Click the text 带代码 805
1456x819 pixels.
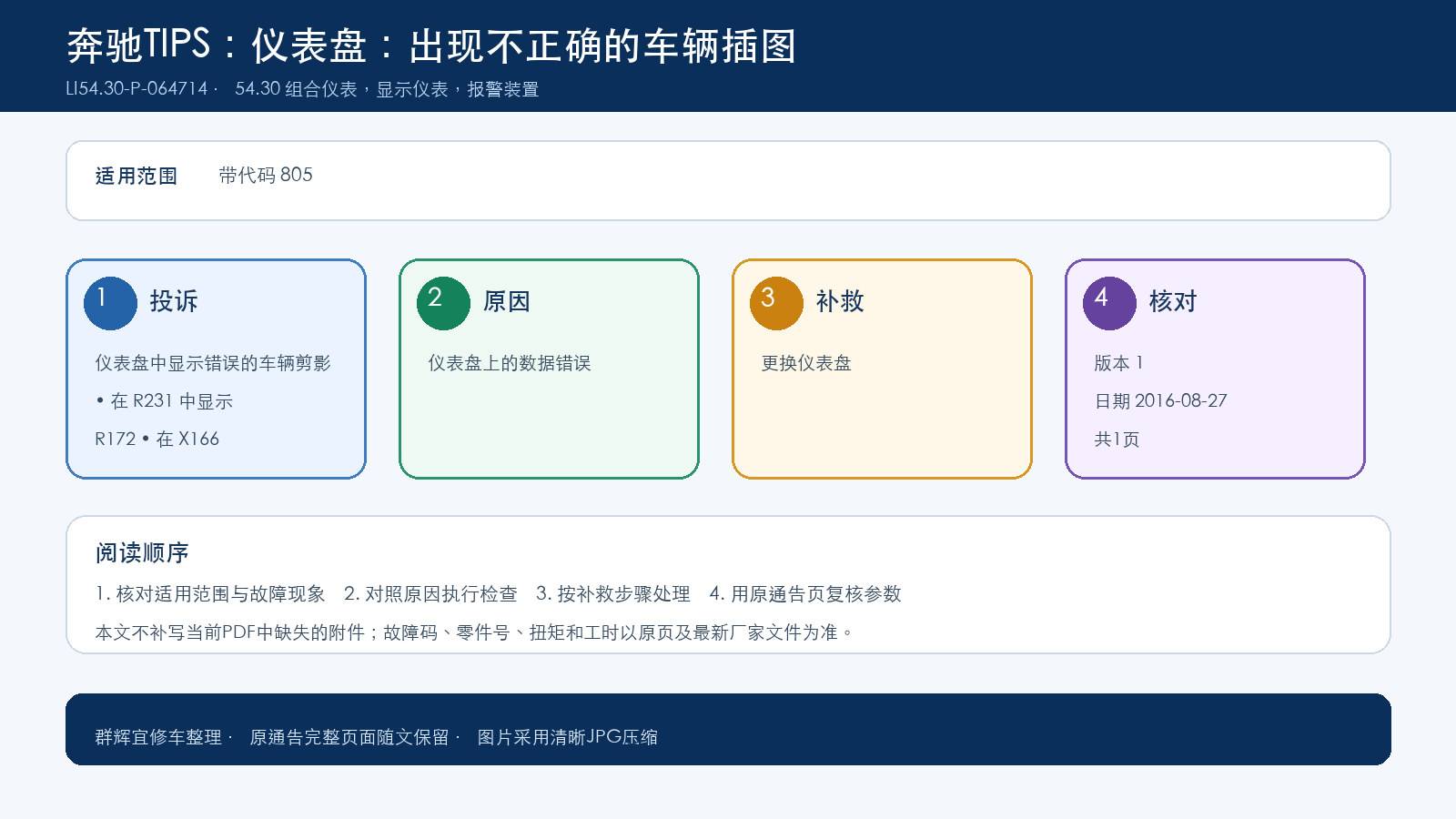[266, 175]
